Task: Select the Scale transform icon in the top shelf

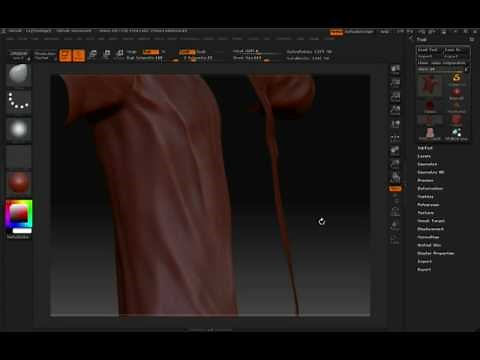Action: (x=107, y=55)
